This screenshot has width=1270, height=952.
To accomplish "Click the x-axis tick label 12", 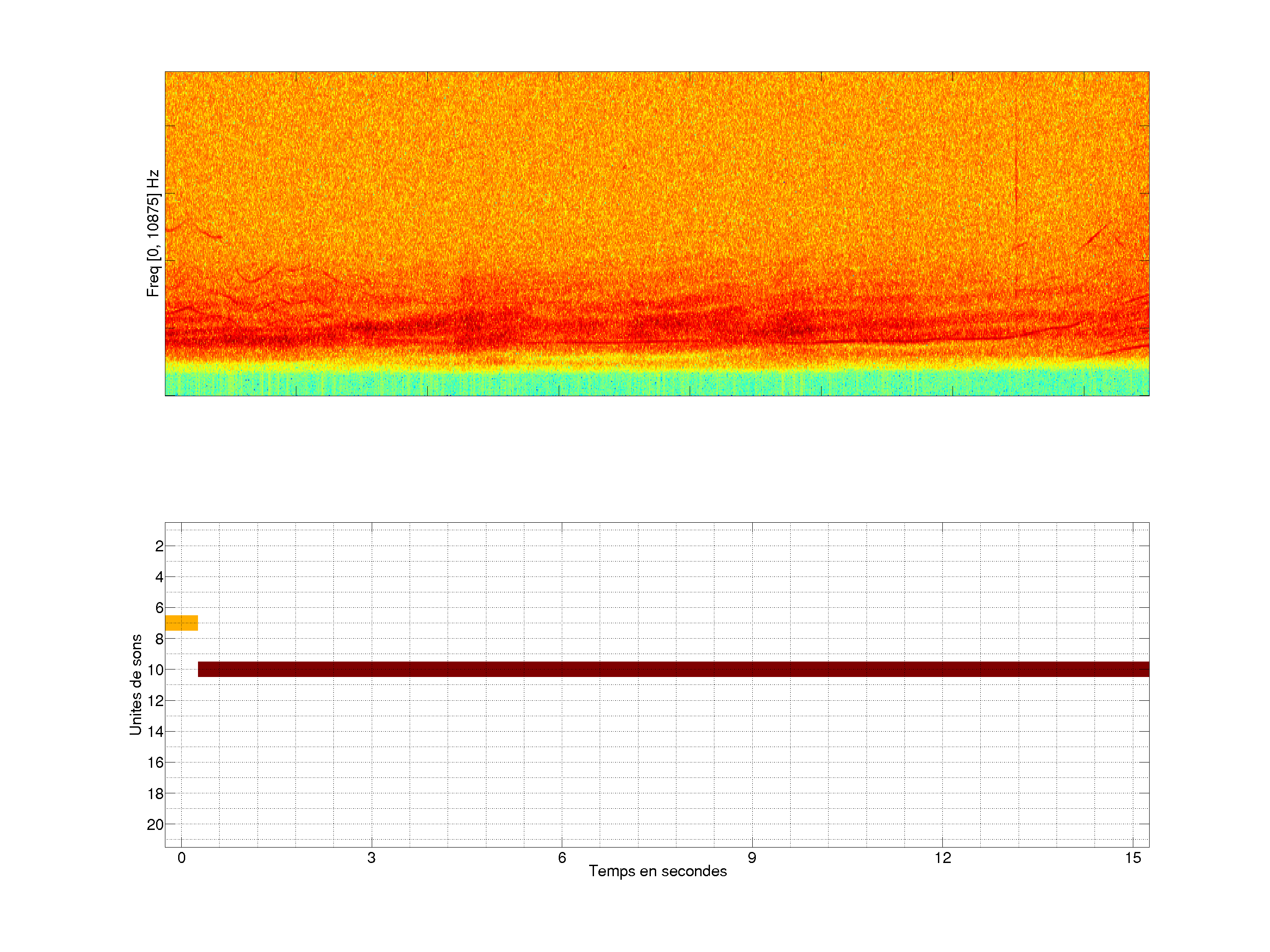I will (942, 858).
